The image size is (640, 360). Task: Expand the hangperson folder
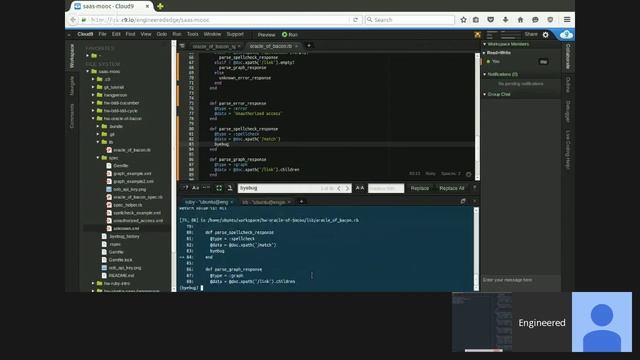click(93, 95)
